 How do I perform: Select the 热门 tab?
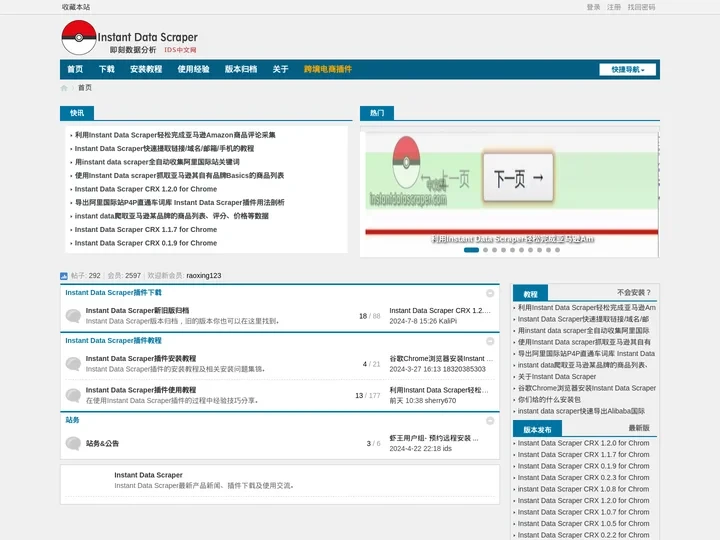coord(377,113)
